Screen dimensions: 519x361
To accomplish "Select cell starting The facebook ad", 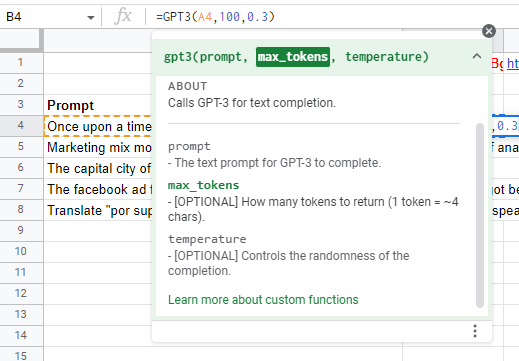I will coord(98,189).
